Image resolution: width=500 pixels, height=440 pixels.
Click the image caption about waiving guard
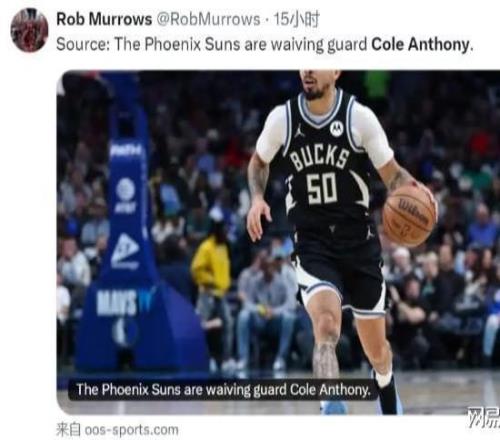pos(223,389)
